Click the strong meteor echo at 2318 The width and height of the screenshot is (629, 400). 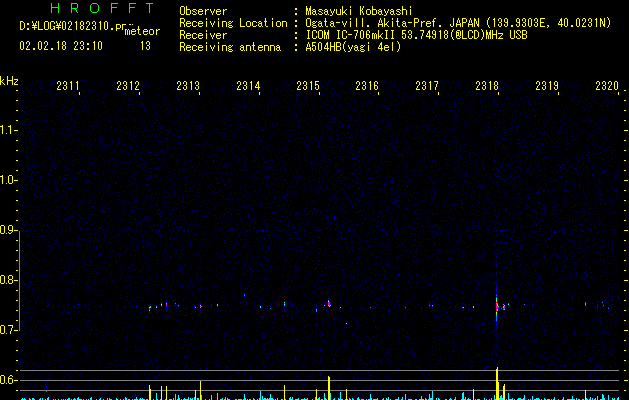[x=497, y=306]
